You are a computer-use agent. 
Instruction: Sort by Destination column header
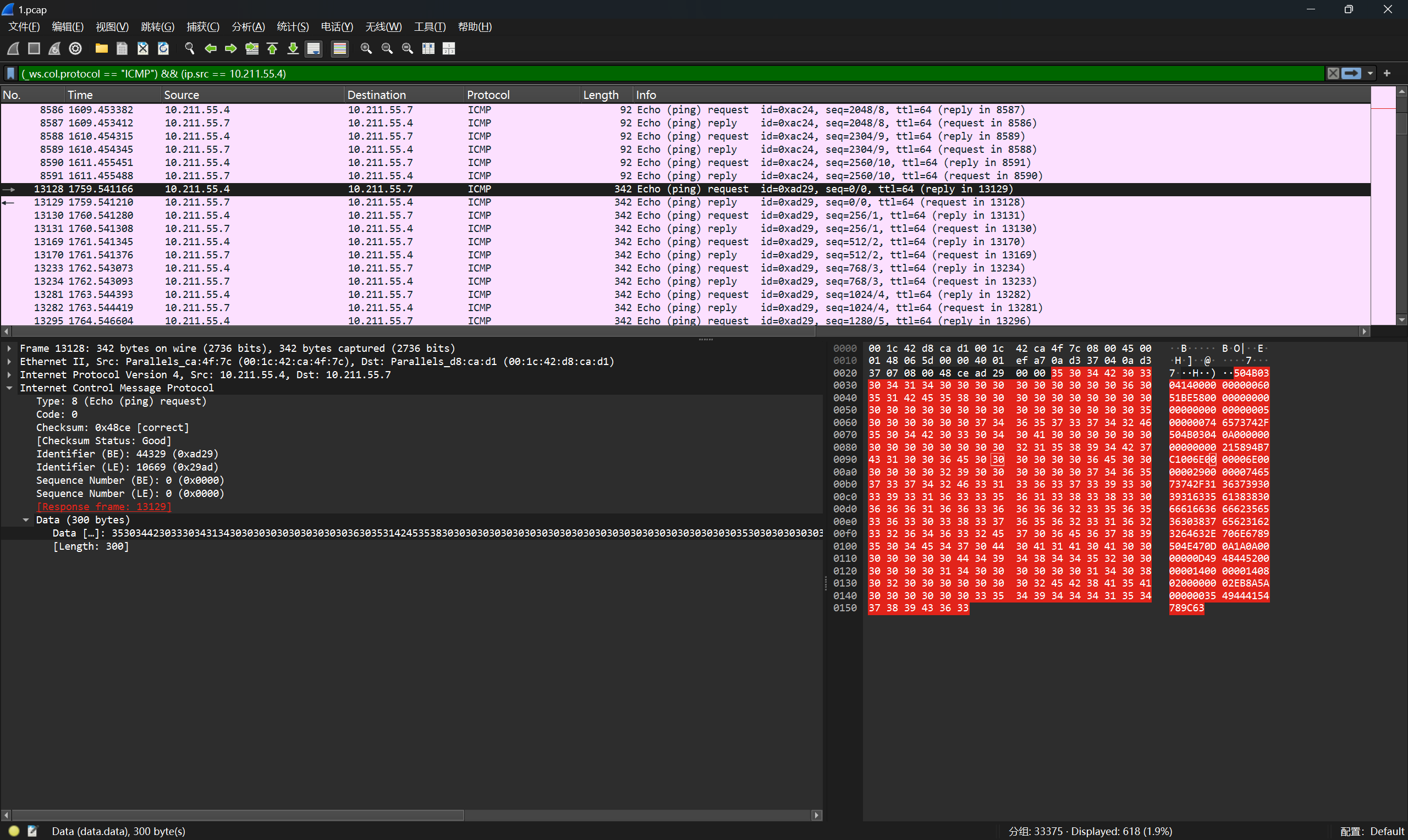click(405, 95)
